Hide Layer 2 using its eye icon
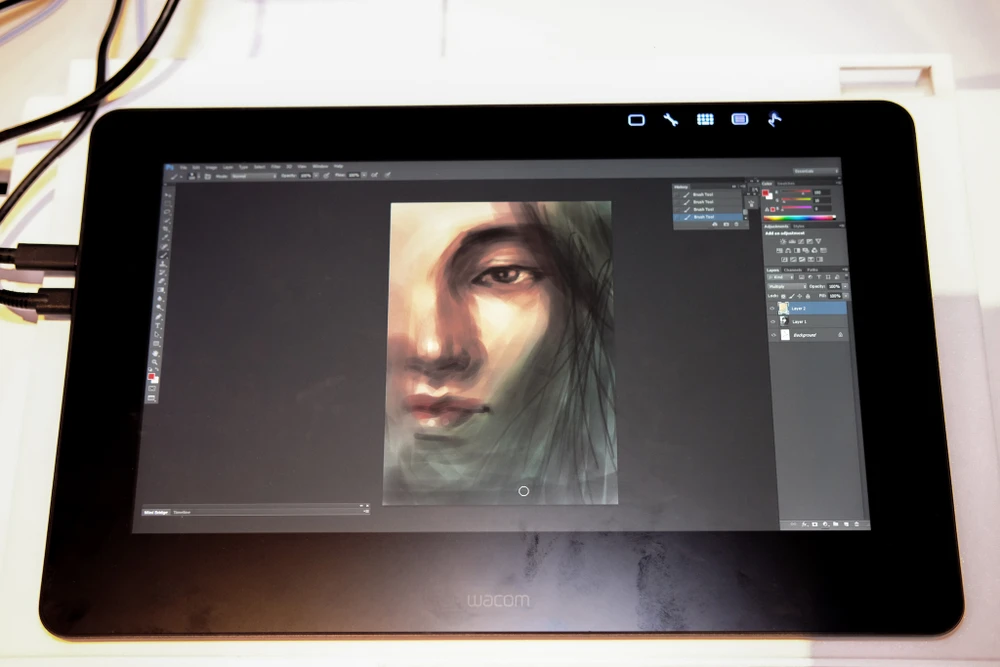This screenshot has height=667, width=1000. pos(772,309)
